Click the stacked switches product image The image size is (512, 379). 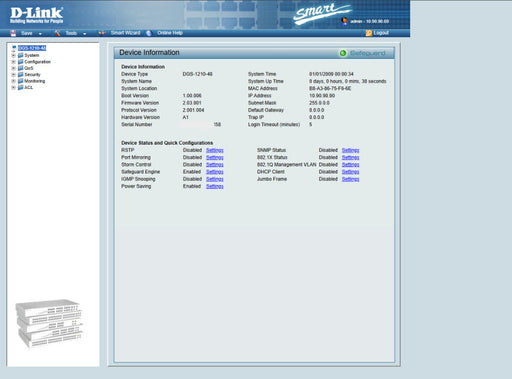click(49, 323)
